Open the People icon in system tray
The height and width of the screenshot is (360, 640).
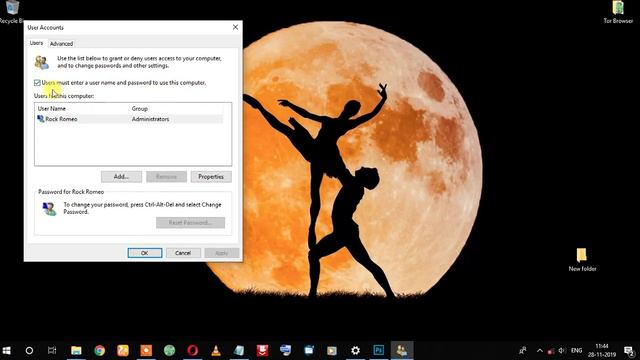tap(522, 350)
